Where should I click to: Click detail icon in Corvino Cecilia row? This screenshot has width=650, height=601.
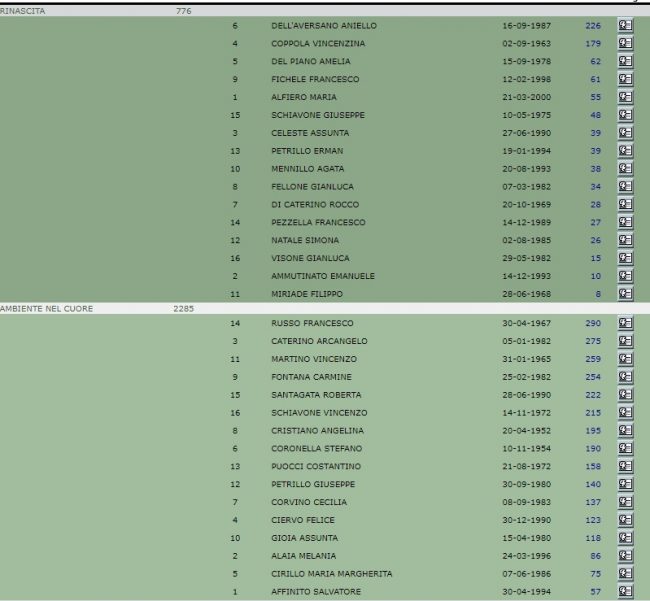pos(625,502)
